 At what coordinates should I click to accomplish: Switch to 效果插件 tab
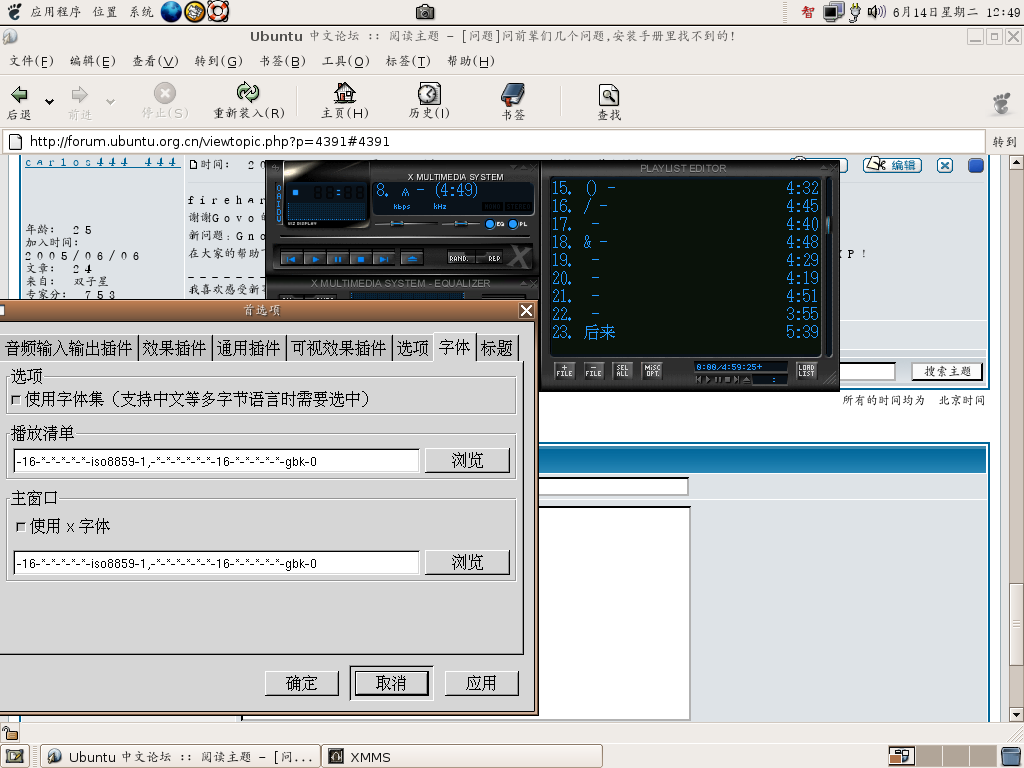click(174, 347)
